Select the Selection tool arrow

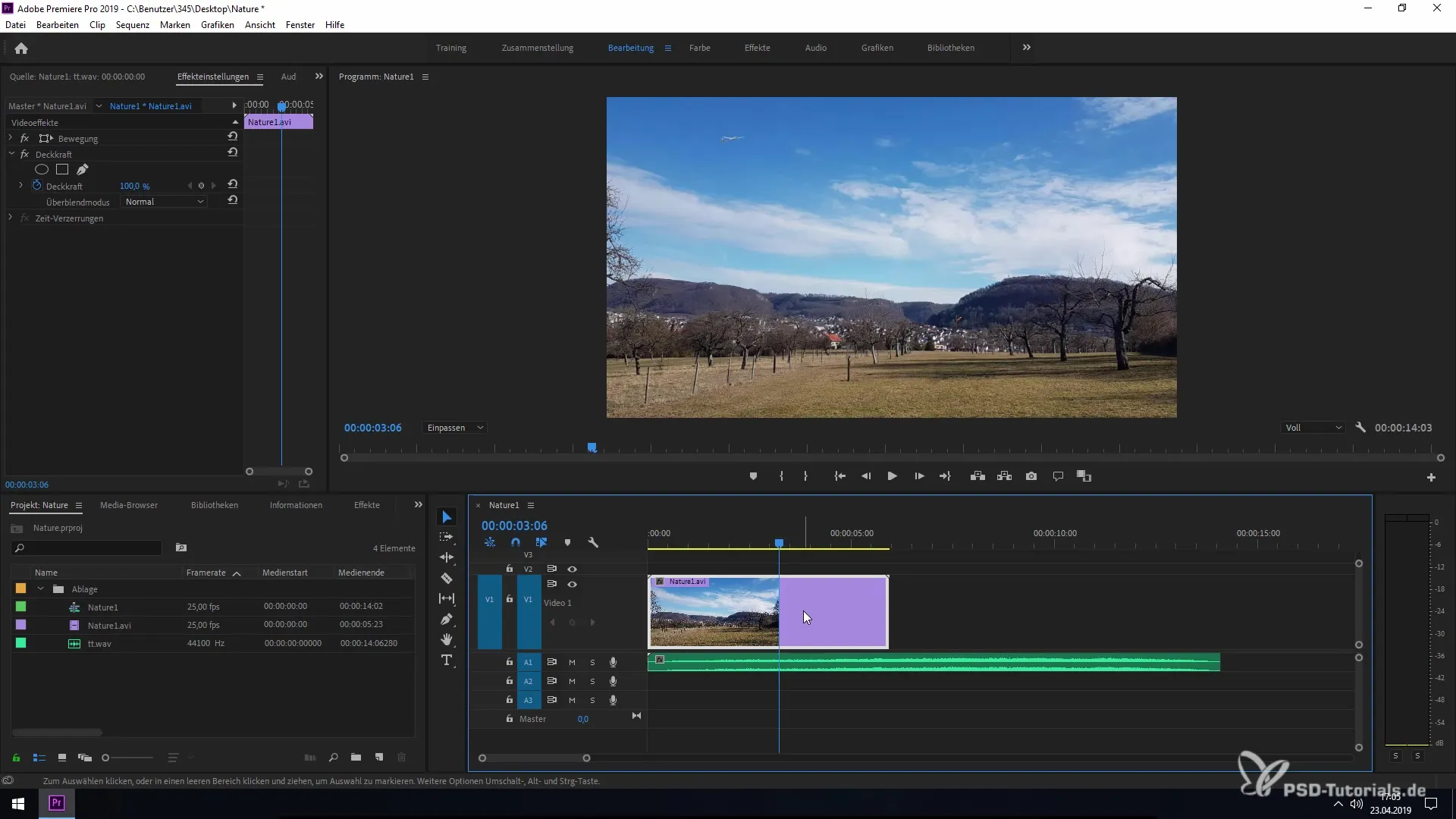point(447,517)
